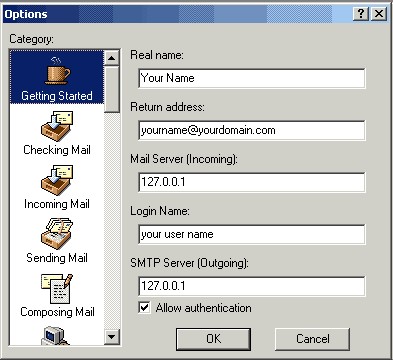
Task: Open the Sending Mail category icon
Action: point(57,234)
